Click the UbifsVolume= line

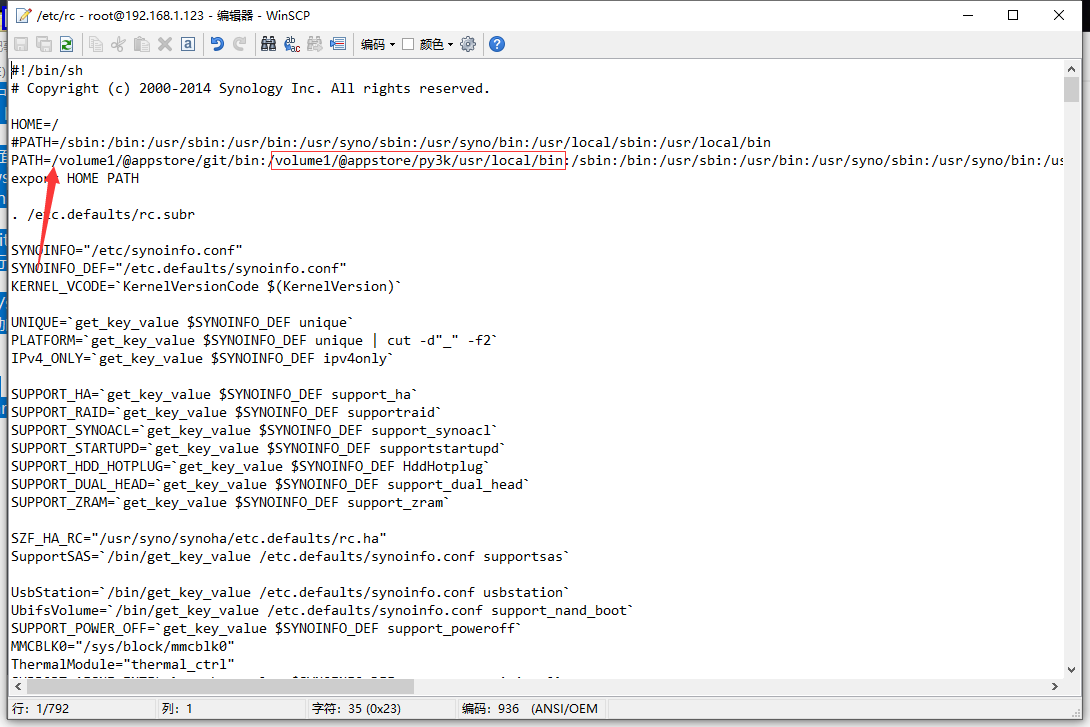pos(323,610)
